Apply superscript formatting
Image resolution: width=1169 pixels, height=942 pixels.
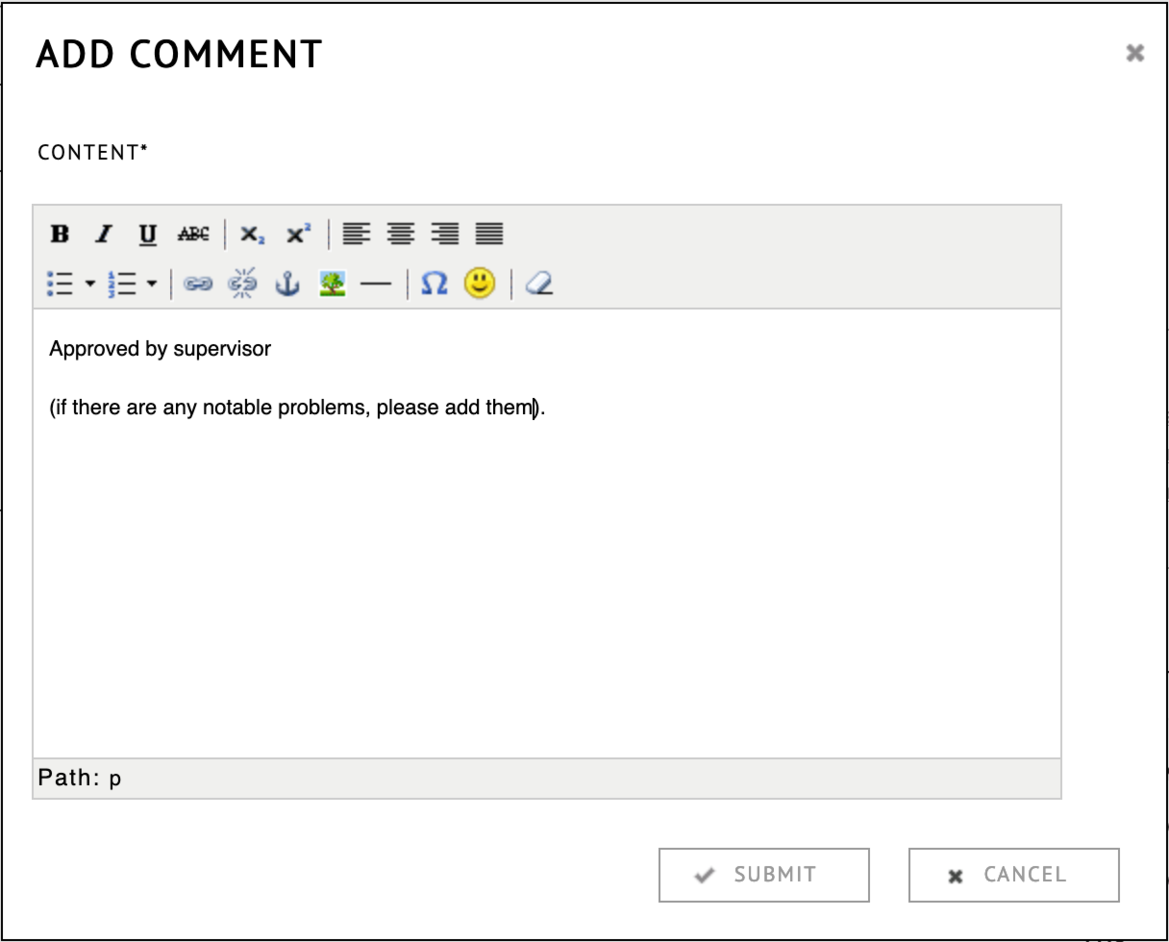tap(298, 234)
